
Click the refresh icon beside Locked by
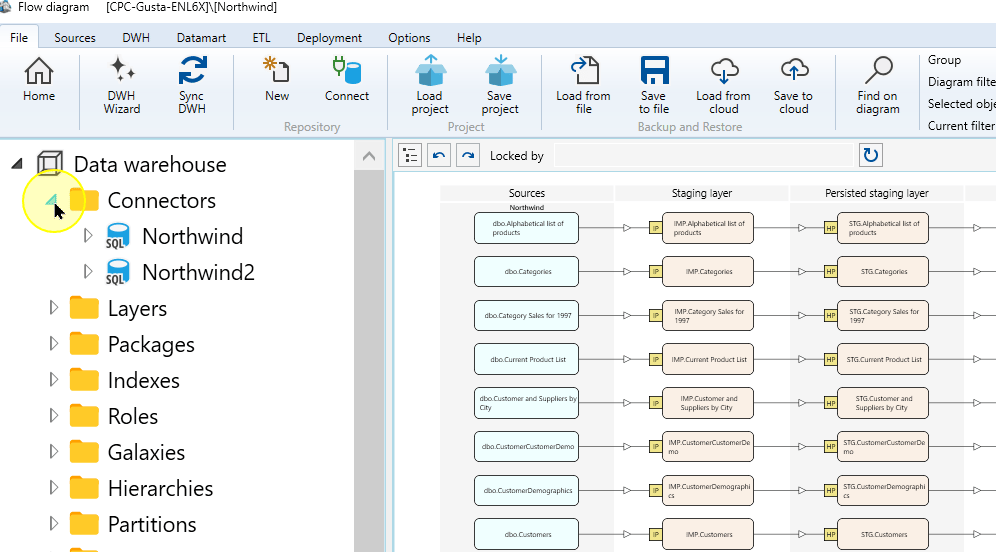[x=871, y=155]
